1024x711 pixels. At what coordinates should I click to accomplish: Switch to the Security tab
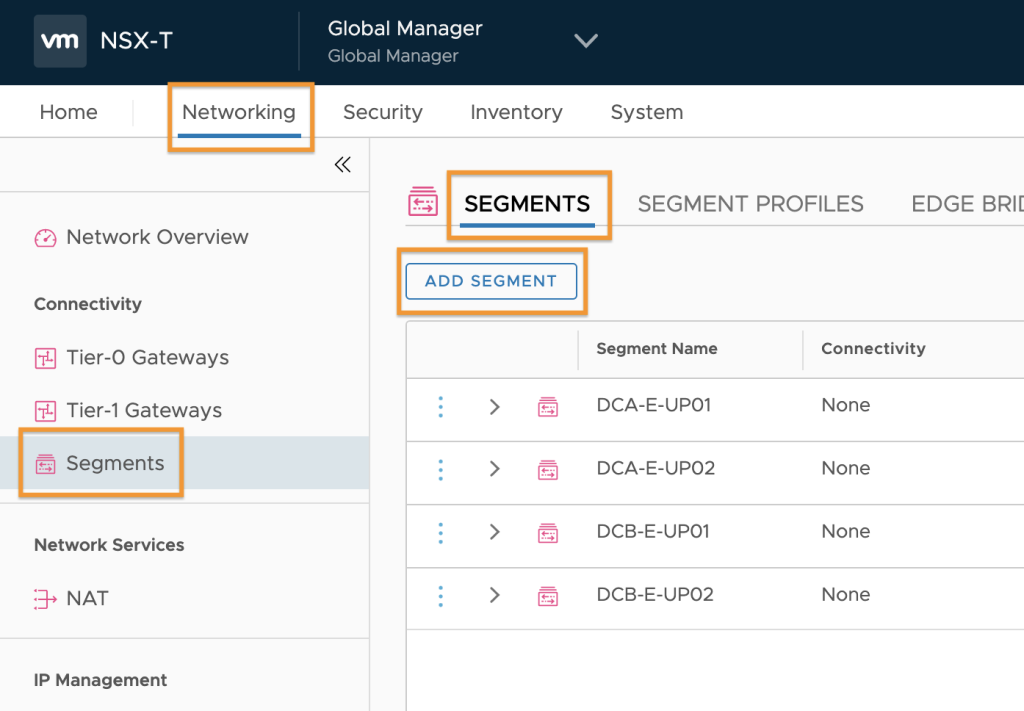(x=383, y=112)
